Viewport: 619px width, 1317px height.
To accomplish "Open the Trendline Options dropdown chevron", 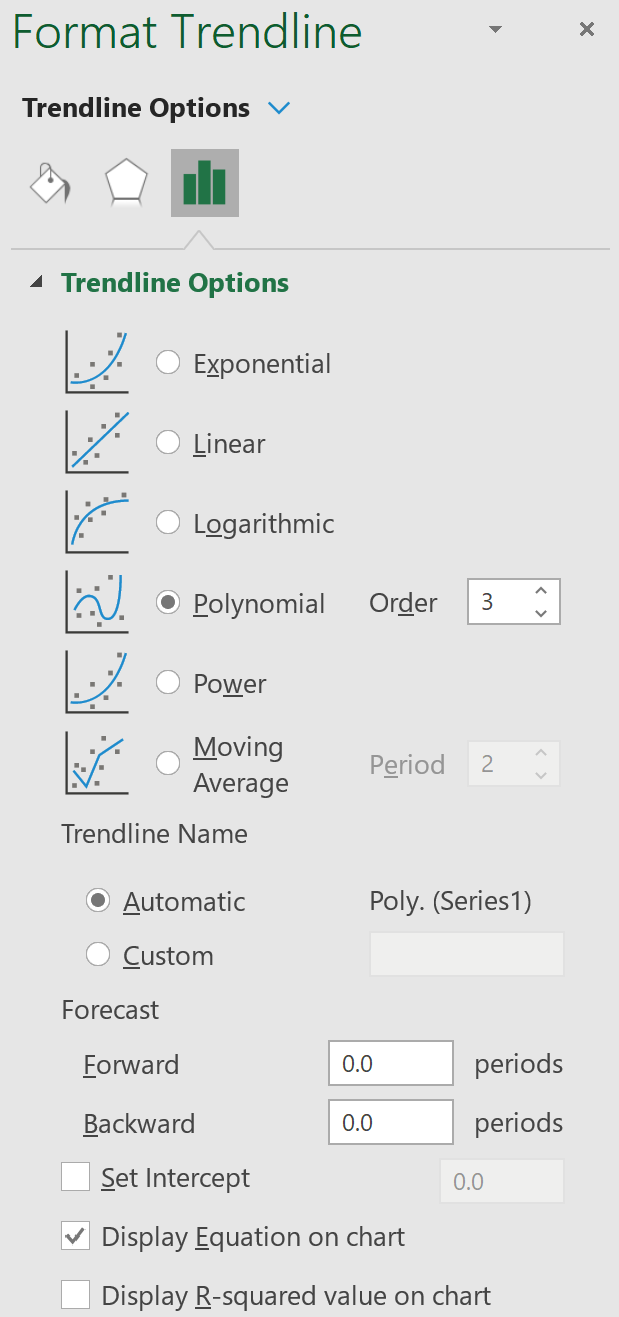I will point(279,107).
